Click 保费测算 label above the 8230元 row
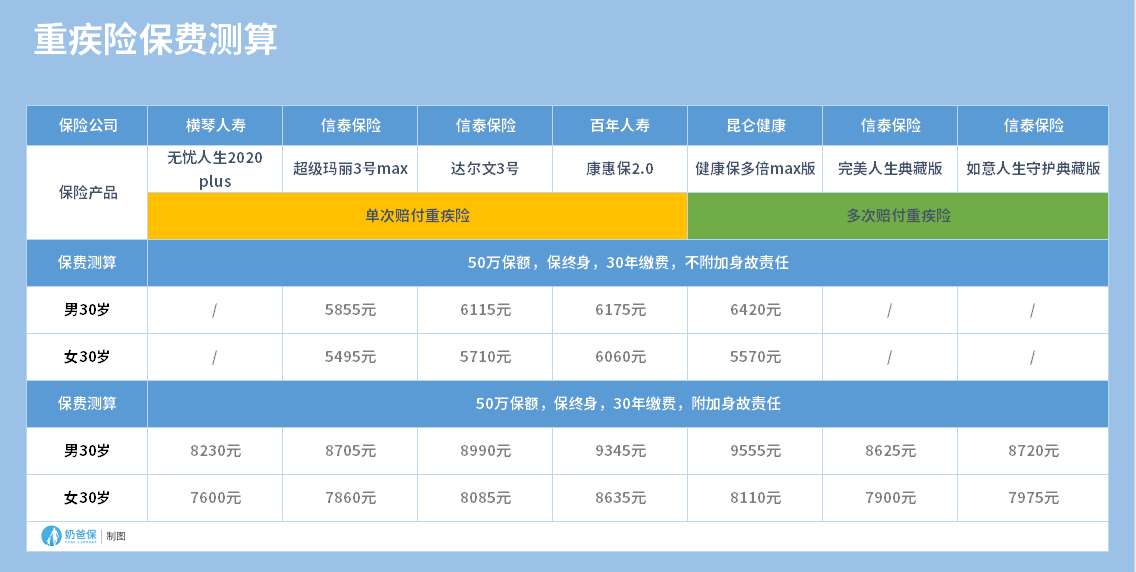Screen dimensions: 1136x572 (x=88, y=404)
